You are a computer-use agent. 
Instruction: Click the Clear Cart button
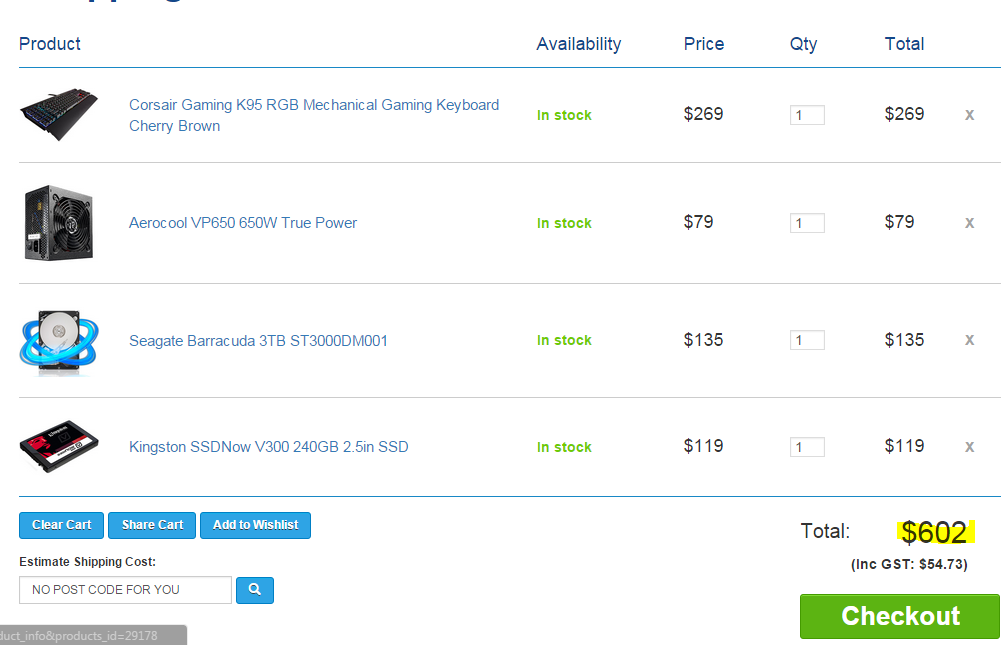coord(62,525)
